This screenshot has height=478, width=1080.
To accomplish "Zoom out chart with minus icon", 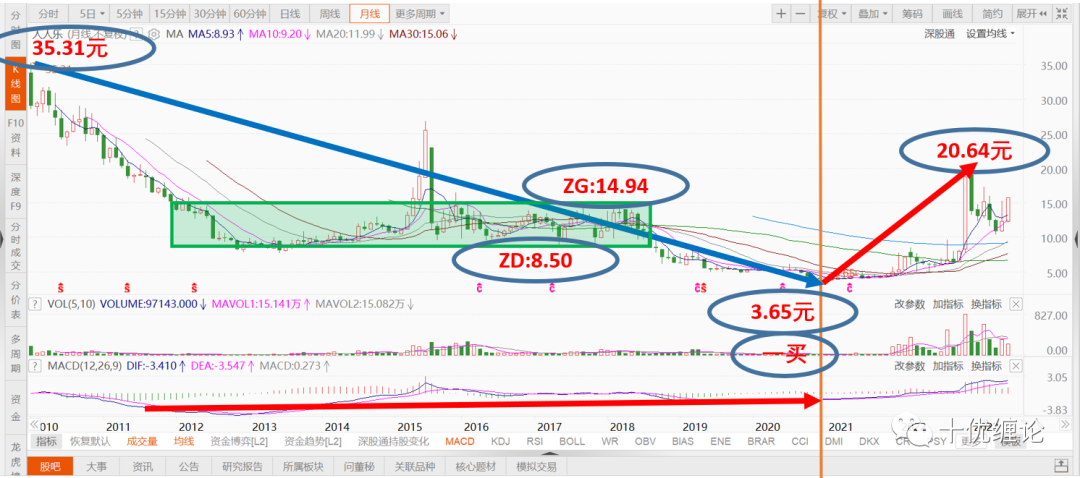I will [x=800, y=13].
